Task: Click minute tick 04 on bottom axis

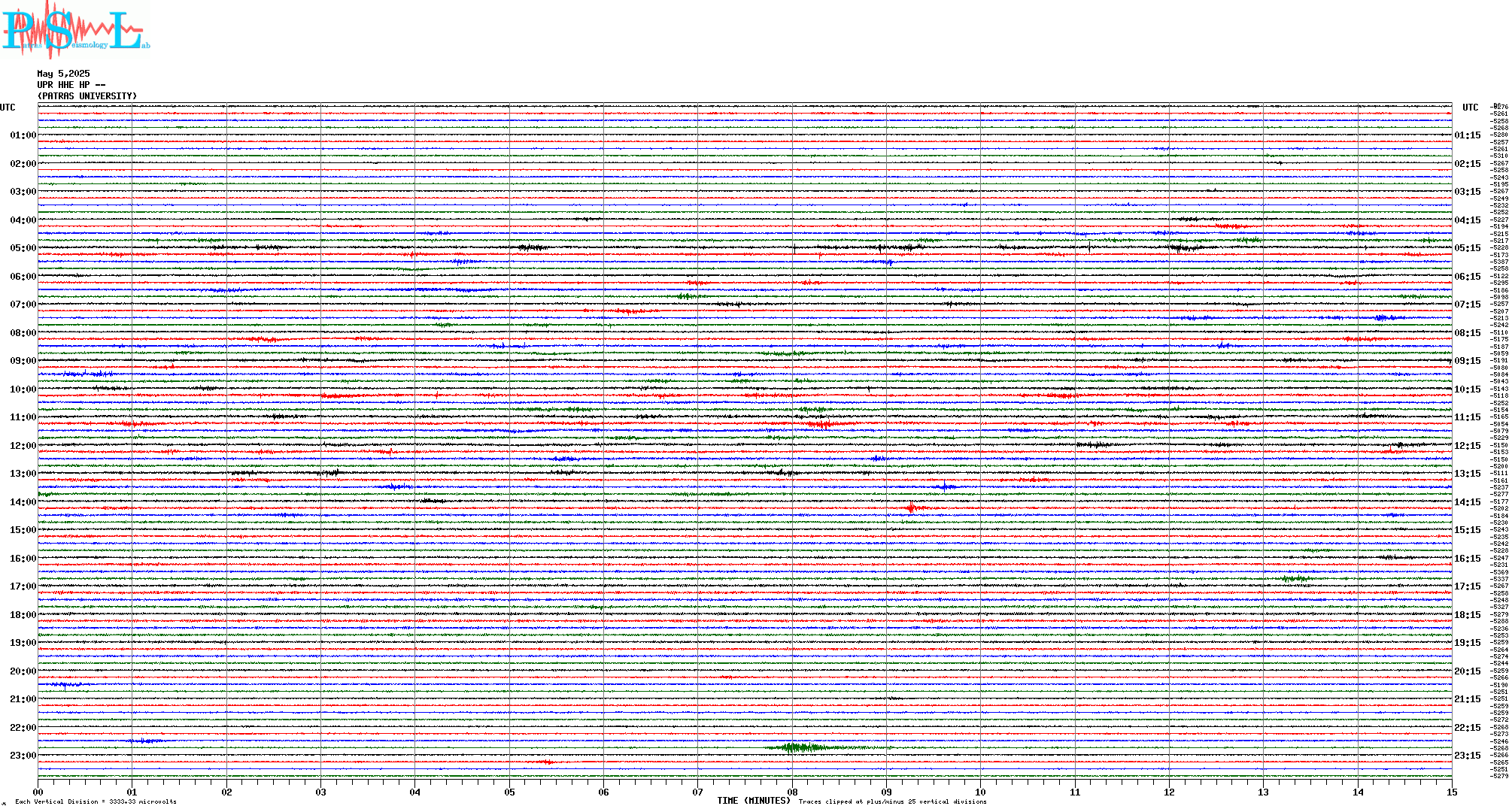Action: (x=415, y=792)
